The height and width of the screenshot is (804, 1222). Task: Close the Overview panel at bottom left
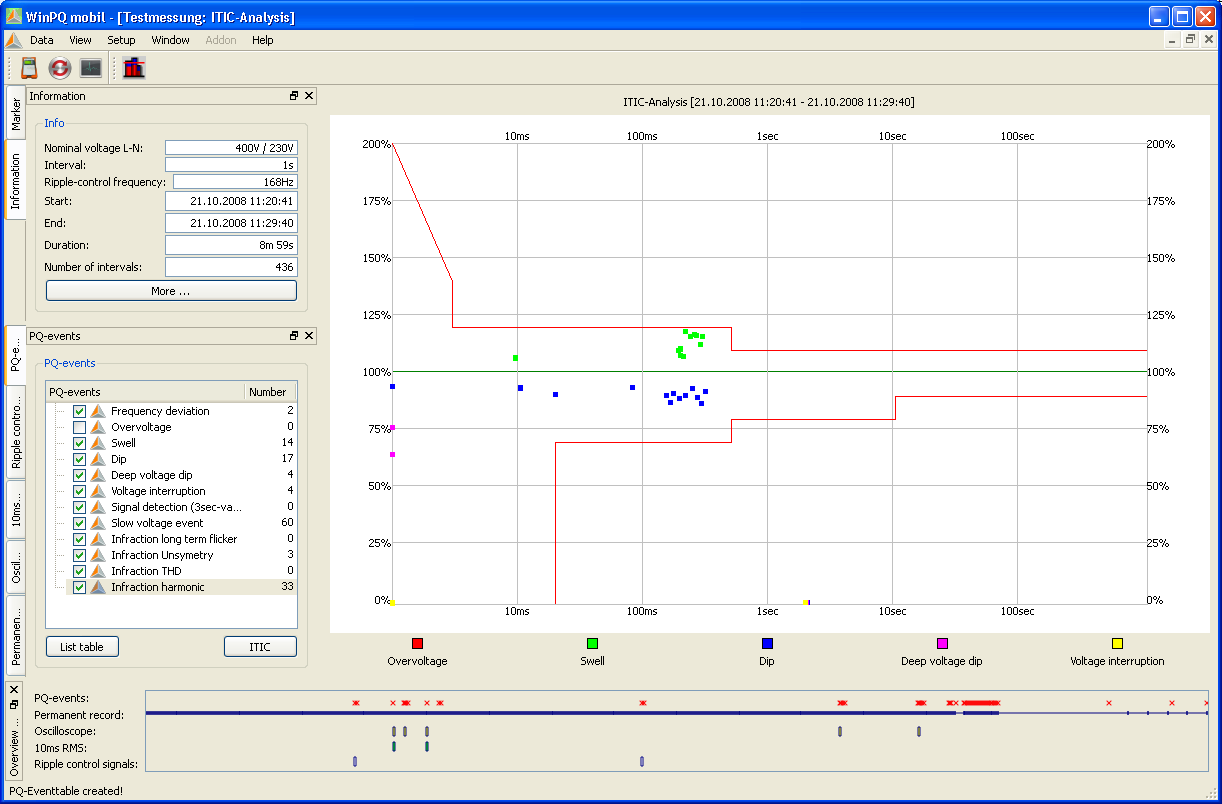click(14, 690)
